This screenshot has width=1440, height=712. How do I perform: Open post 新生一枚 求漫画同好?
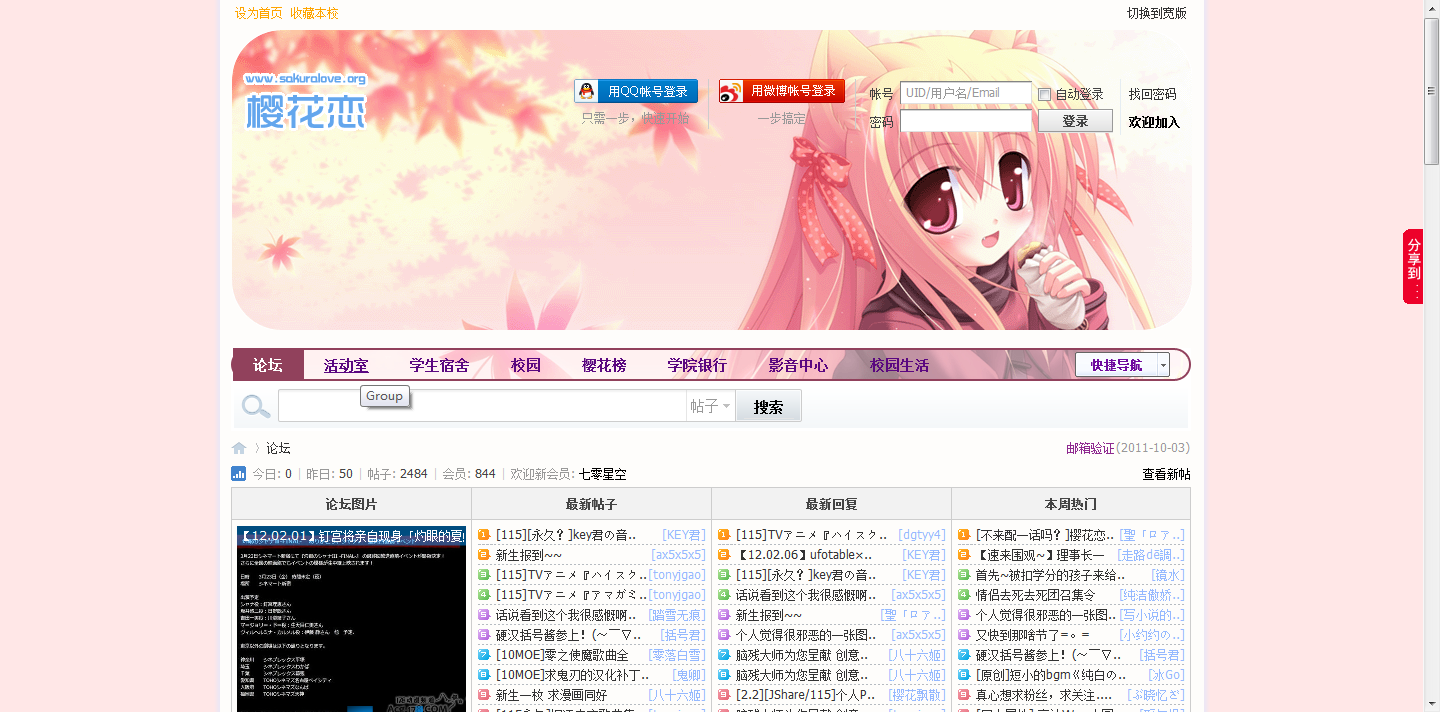click(x=551, y=695)
